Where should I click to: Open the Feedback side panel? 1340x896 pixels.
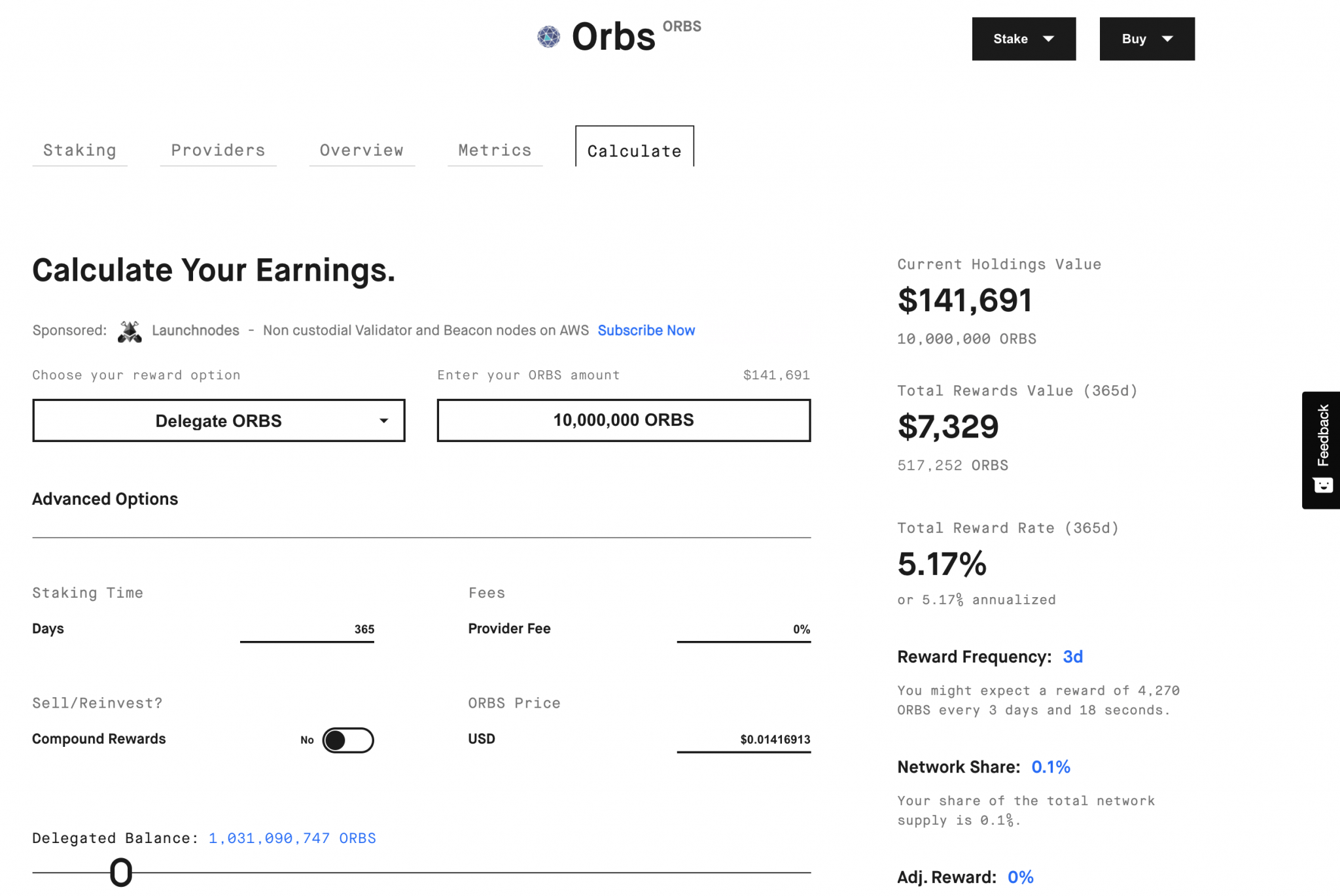[x=1321, y=450]
